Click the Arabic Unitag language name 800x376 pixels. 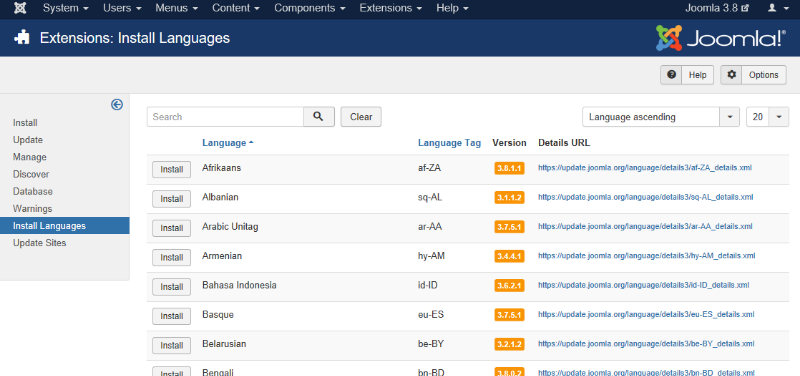coord(230,227)
